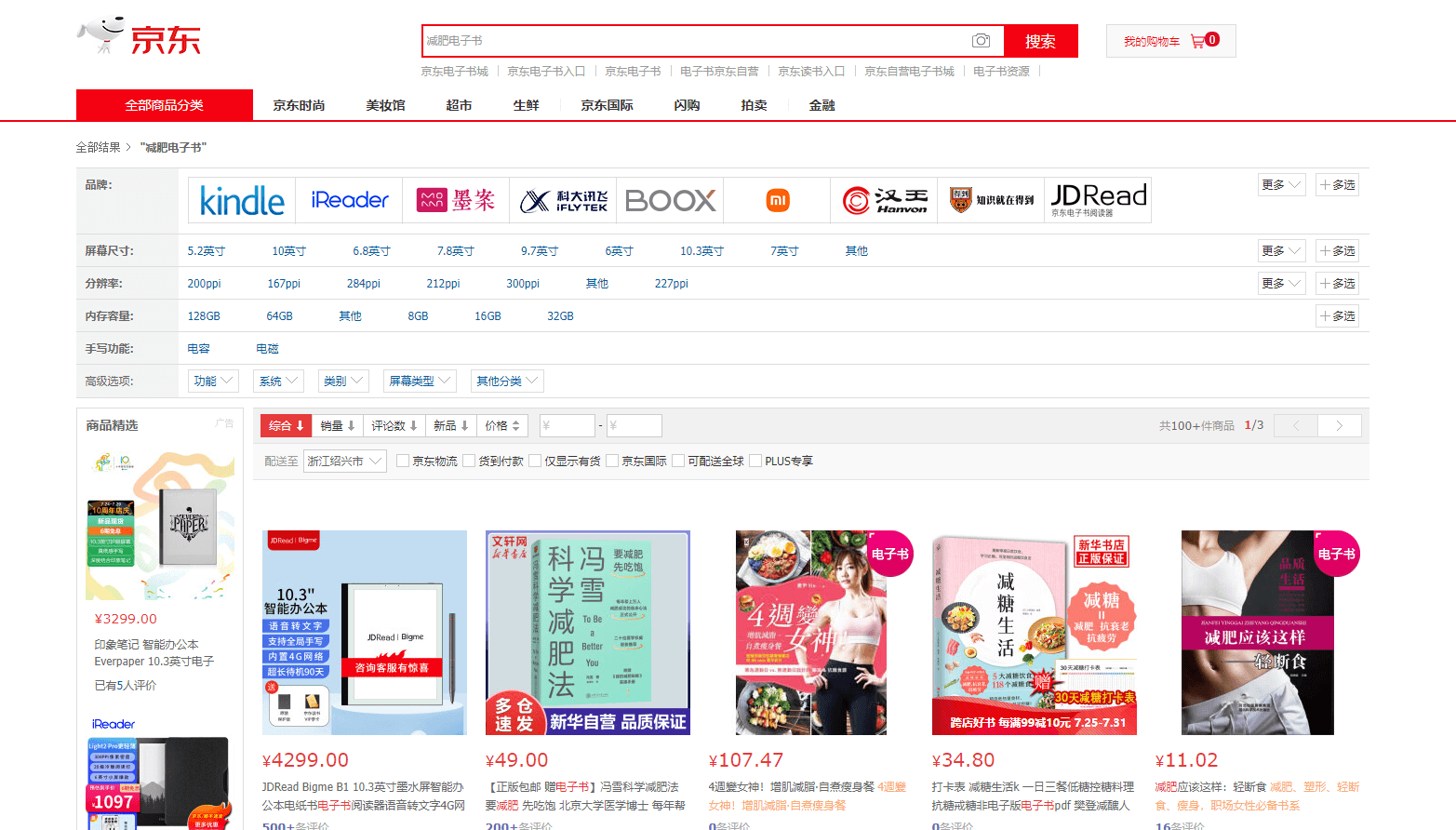The height and width of the screenshot is (830, 1456).
Task: Check the PLUS专享 checkbox
Action: (x=755, y=461)
